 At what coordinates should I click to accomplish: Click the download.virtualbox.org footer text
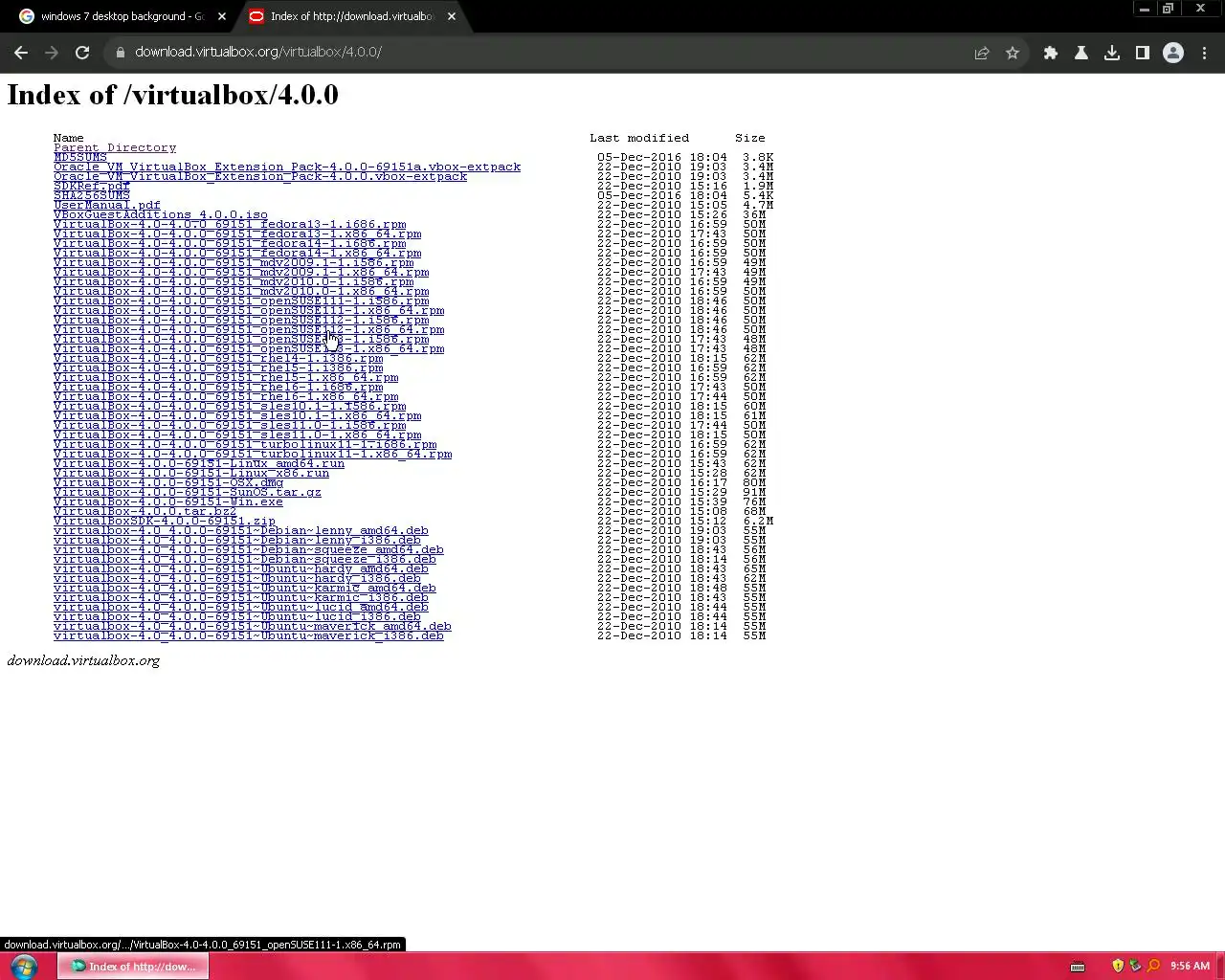coord(83,660)
